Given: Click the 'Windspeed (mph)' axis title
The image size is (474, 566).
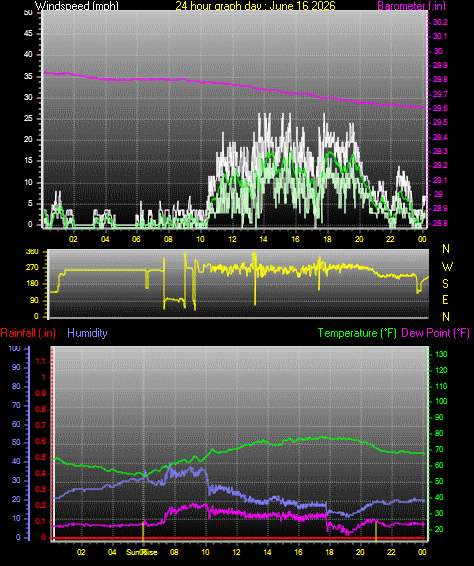Looking at the screenshot, I should [x=77, y=5].
